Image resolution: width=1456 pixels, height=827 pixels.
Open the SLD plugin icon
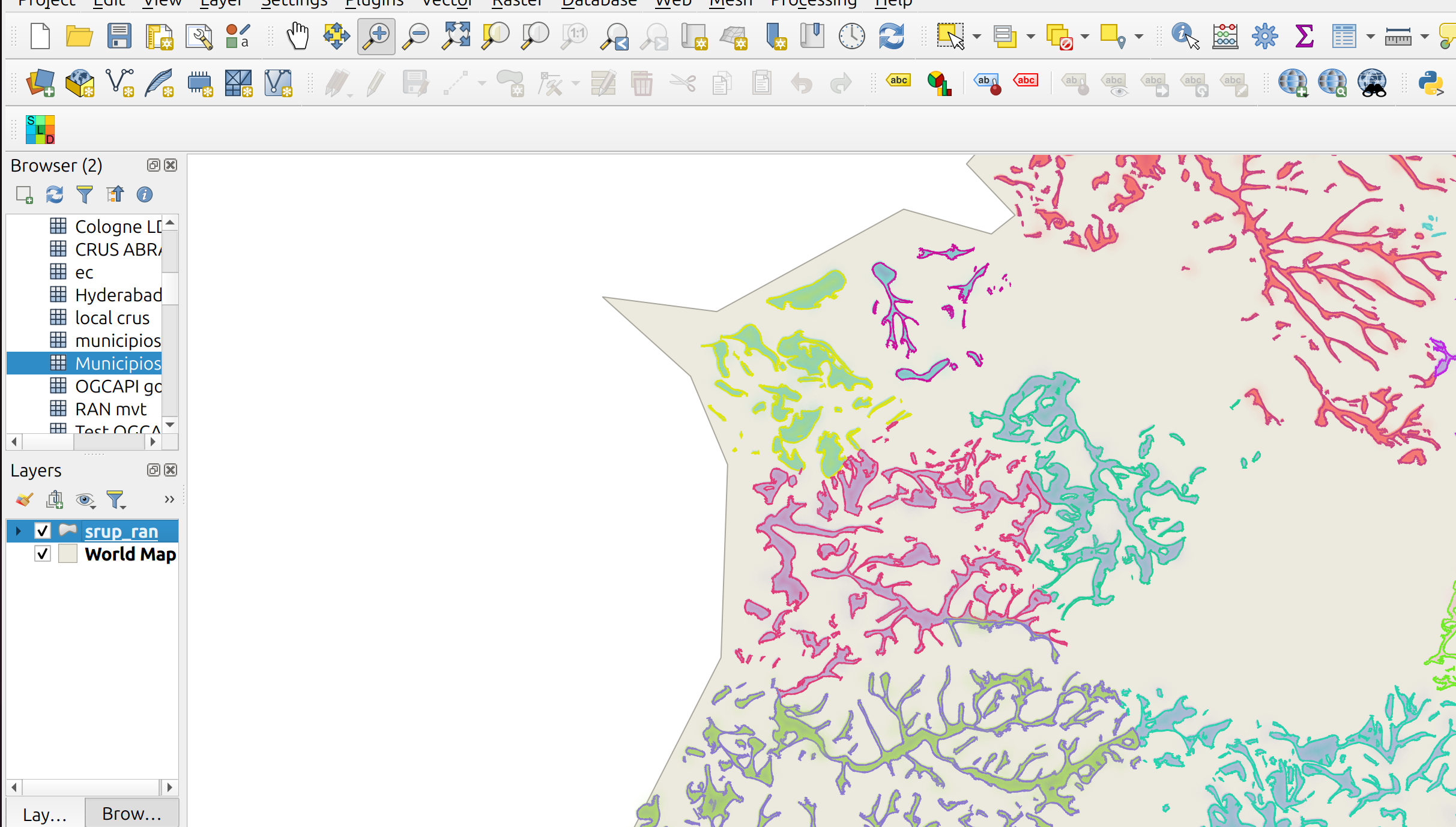point(40,130)
